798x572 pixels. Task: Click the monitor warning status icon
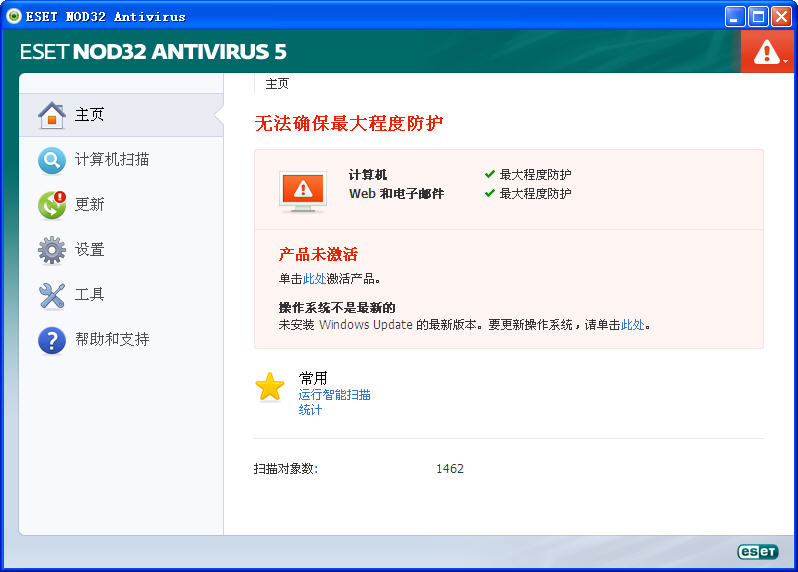pos(303,192)
